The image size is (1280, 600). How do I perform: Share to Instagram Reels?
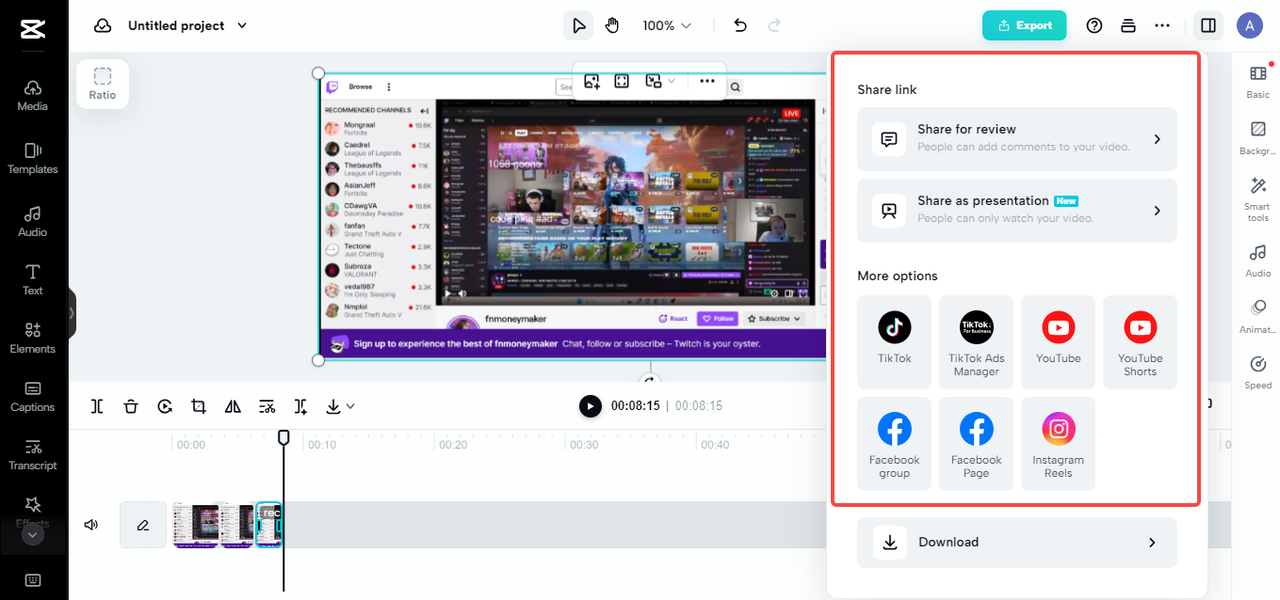click(1058, 444)
